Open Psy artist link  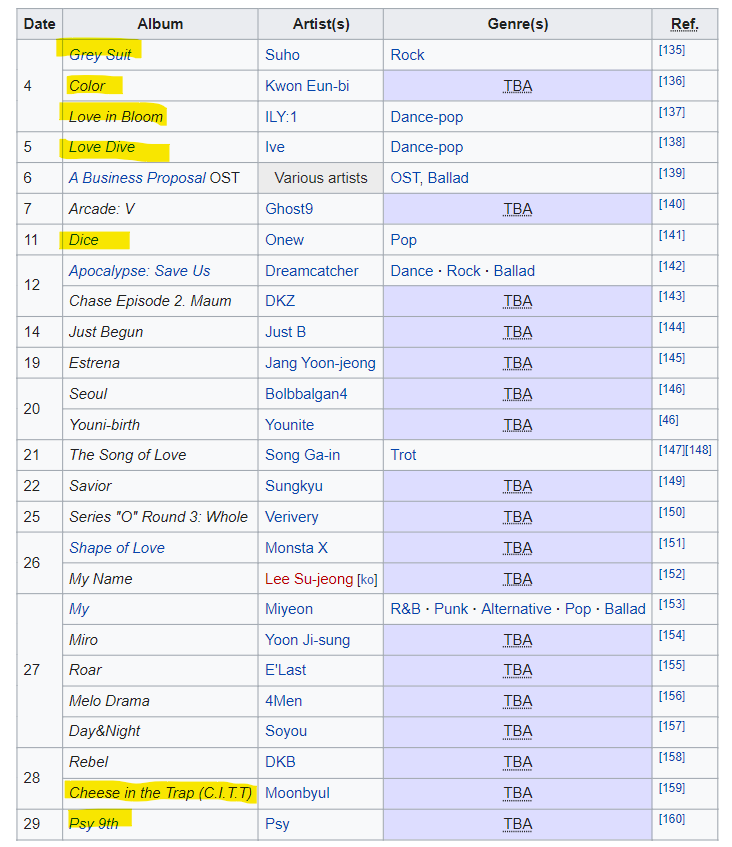click(277, 823)
